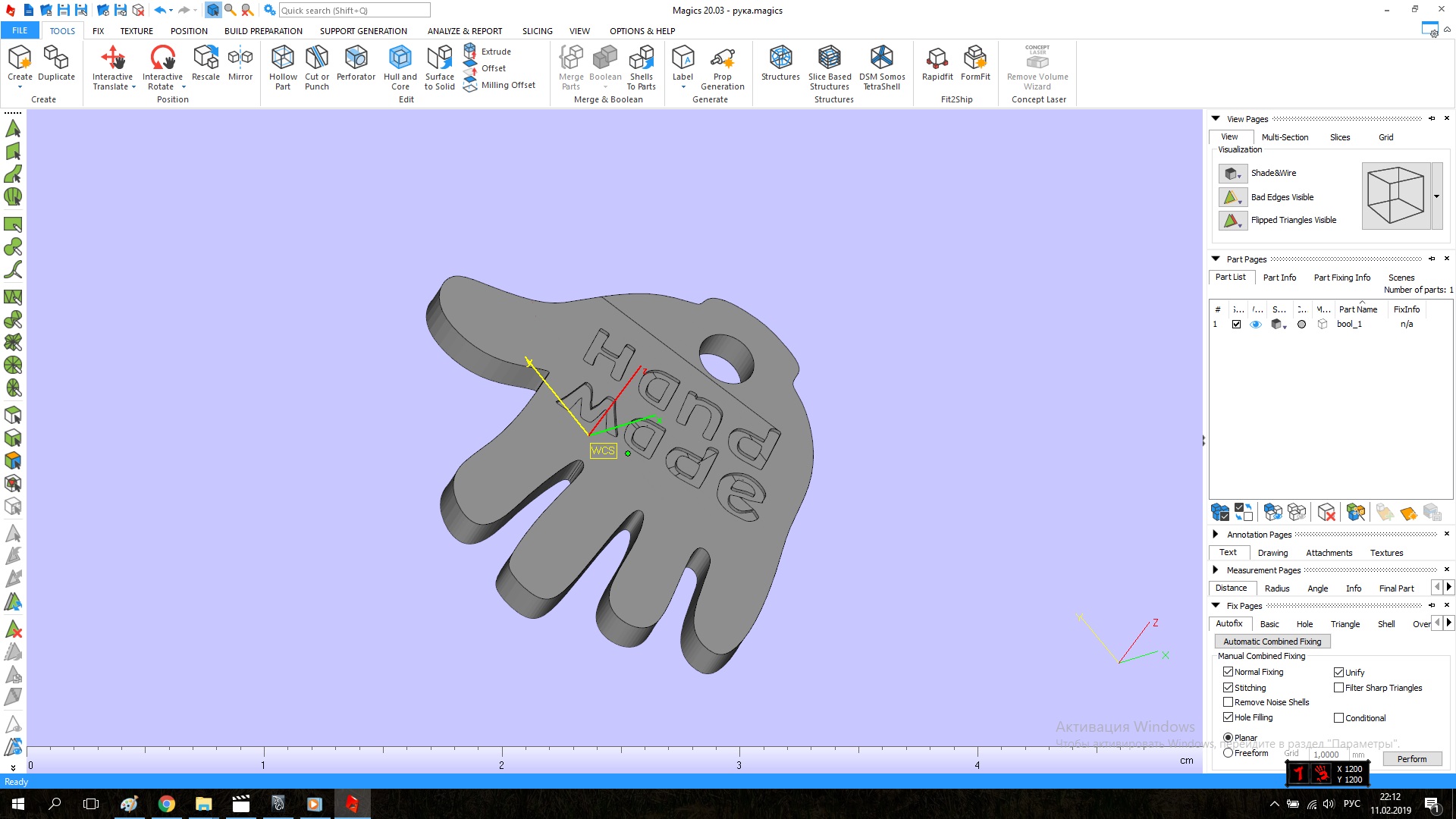Click Automatic Combined Fixing button

click(1272, 642)
